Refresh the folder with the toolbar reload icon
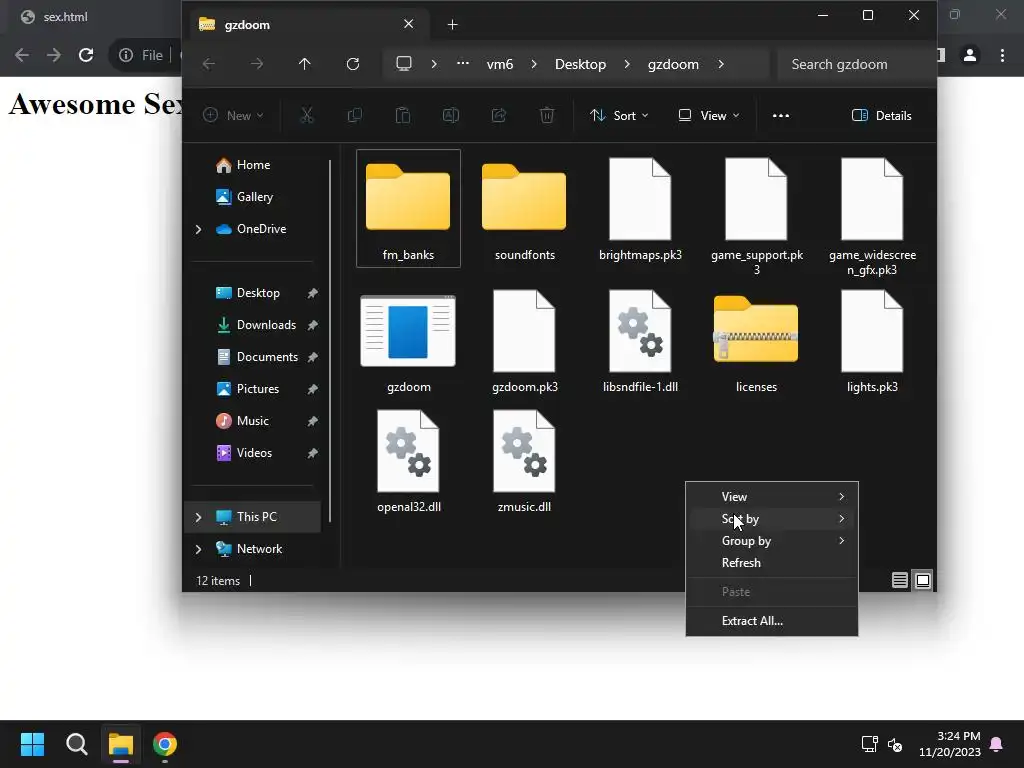The height and width of the screenshot is (768, 1024). [353, 64]
